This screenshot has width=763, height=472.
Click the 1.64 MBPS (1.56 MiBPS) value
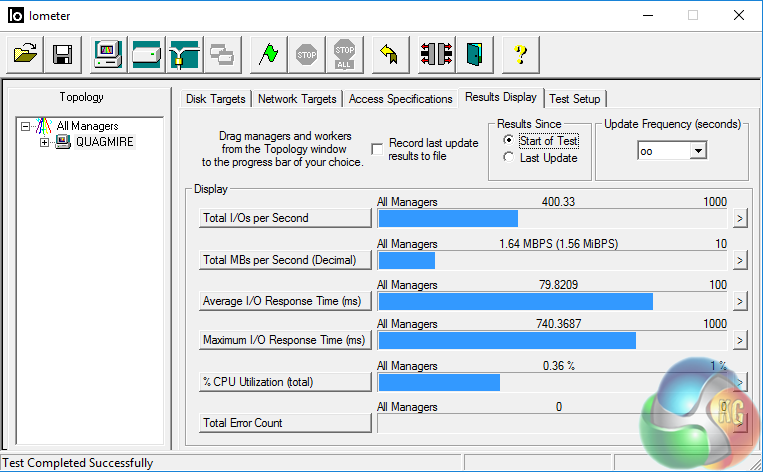click(x=559, y=244)
